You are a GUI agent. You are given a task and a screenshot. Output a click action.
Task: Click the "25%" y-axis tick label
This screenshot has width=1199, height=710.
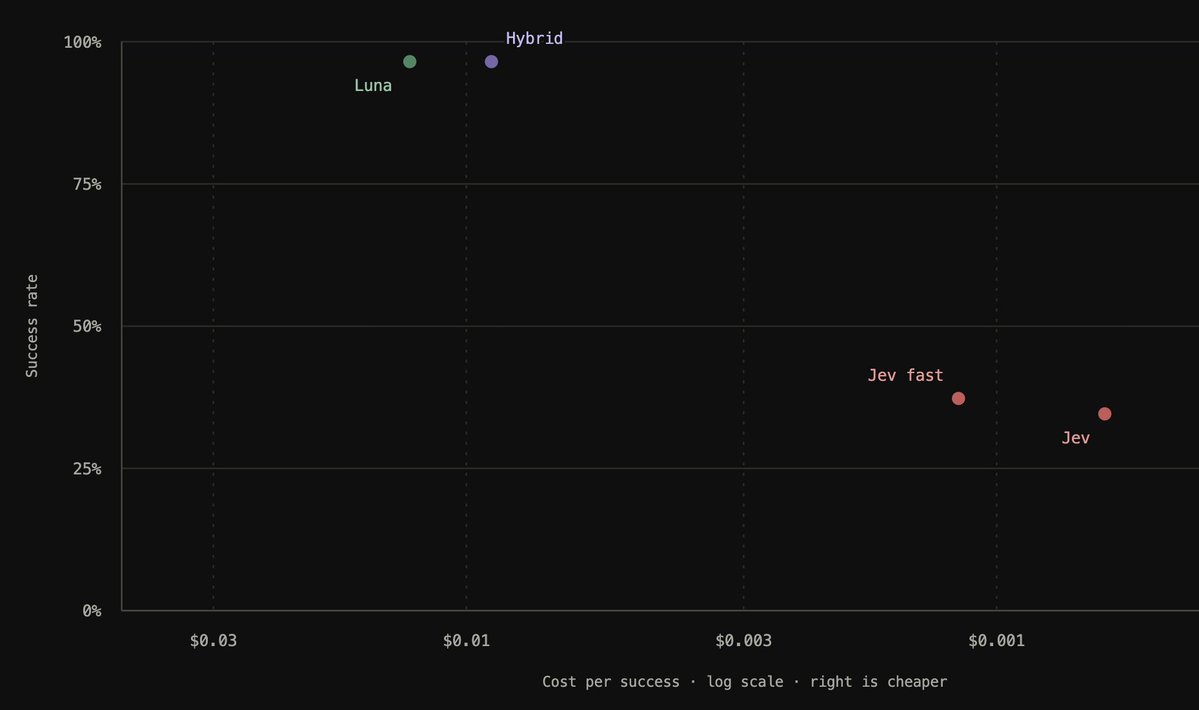[87, 468]
